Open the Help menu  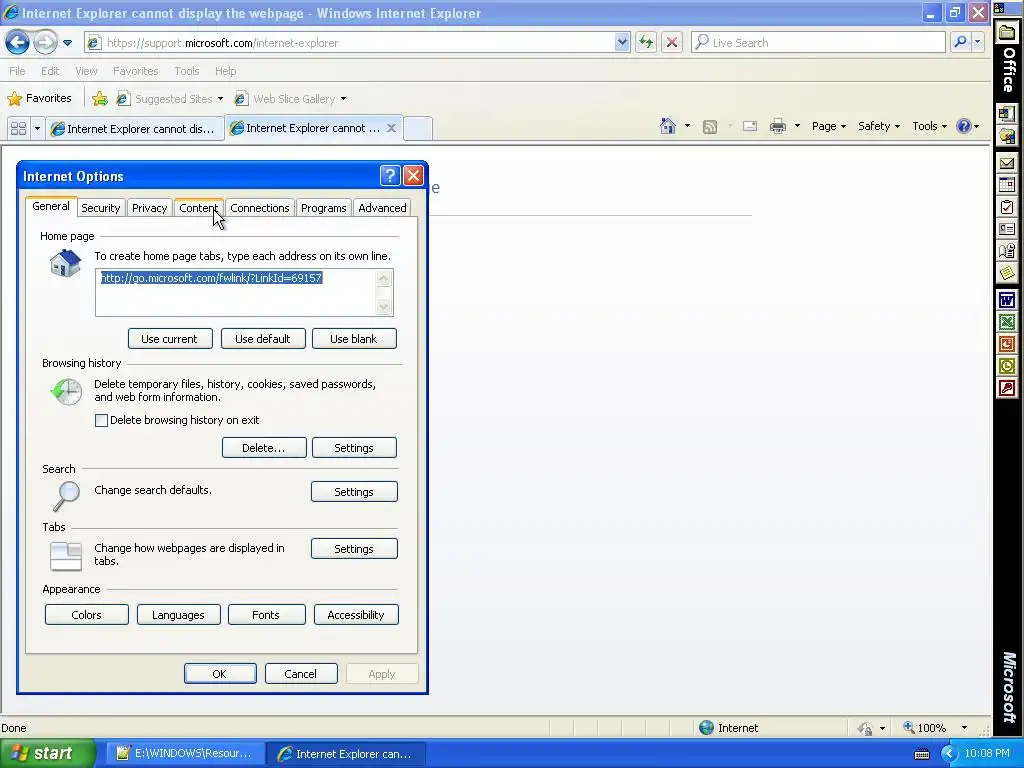(225, 71)
